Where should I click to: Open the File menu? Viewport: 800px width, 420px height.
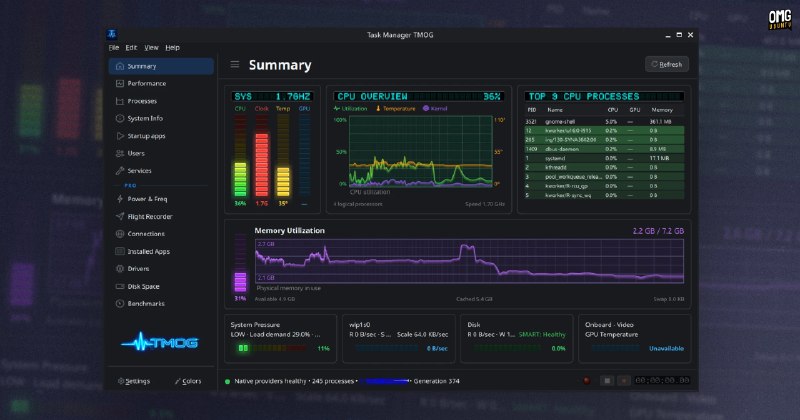pyautogui.click(x=114, y=47)
